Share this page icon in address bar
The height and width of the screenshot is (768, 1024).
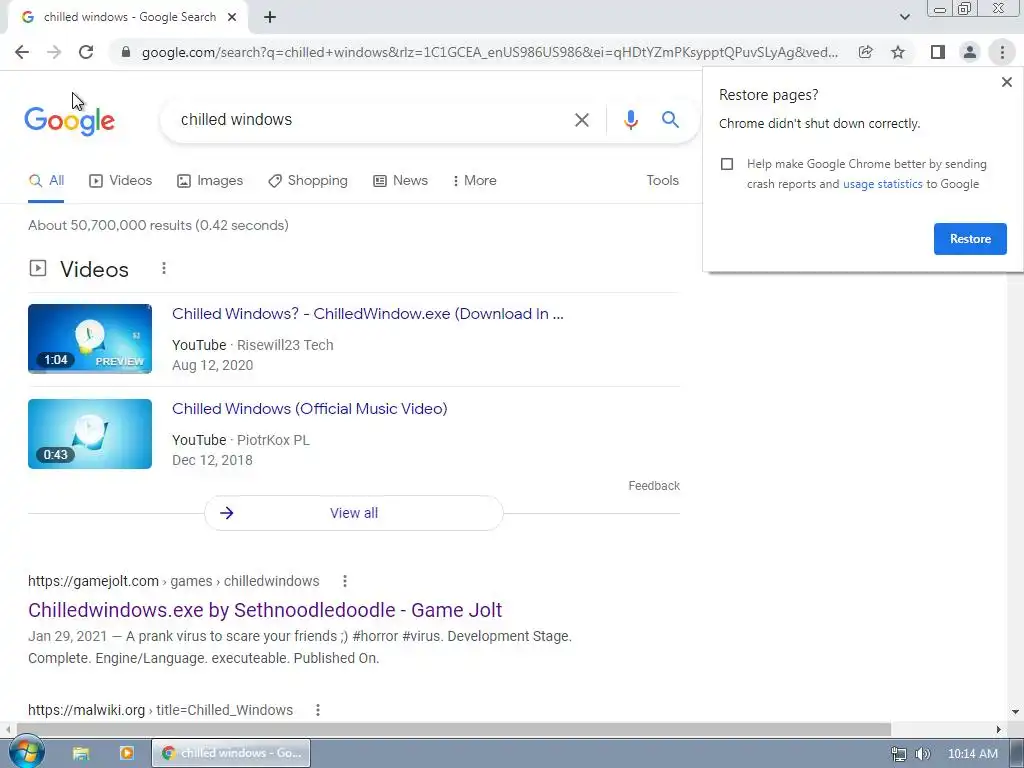(x=865, y=52)
